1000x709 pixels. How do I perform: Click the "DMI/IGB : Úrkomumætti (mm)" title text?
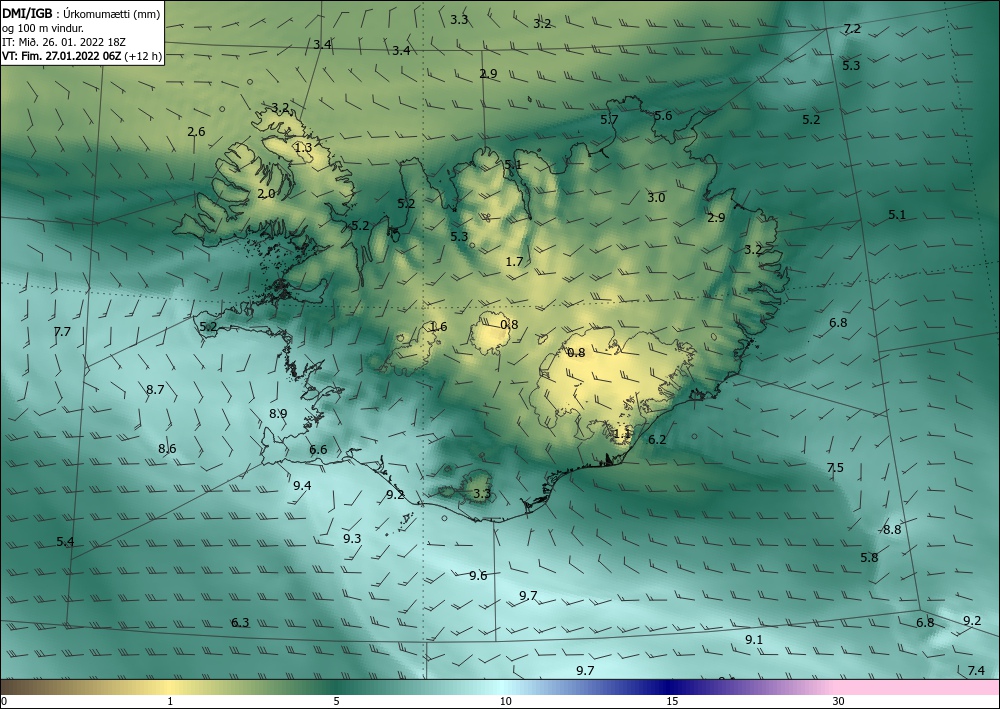[81, 14]
